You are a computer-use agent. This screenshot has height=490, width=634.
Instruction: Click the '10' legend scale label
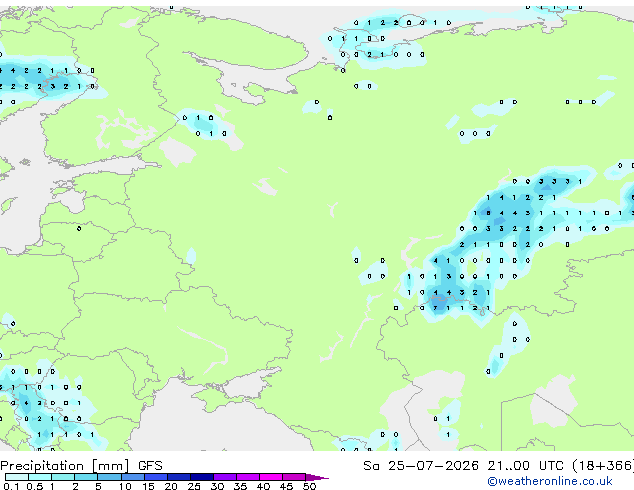click(125, 486)
